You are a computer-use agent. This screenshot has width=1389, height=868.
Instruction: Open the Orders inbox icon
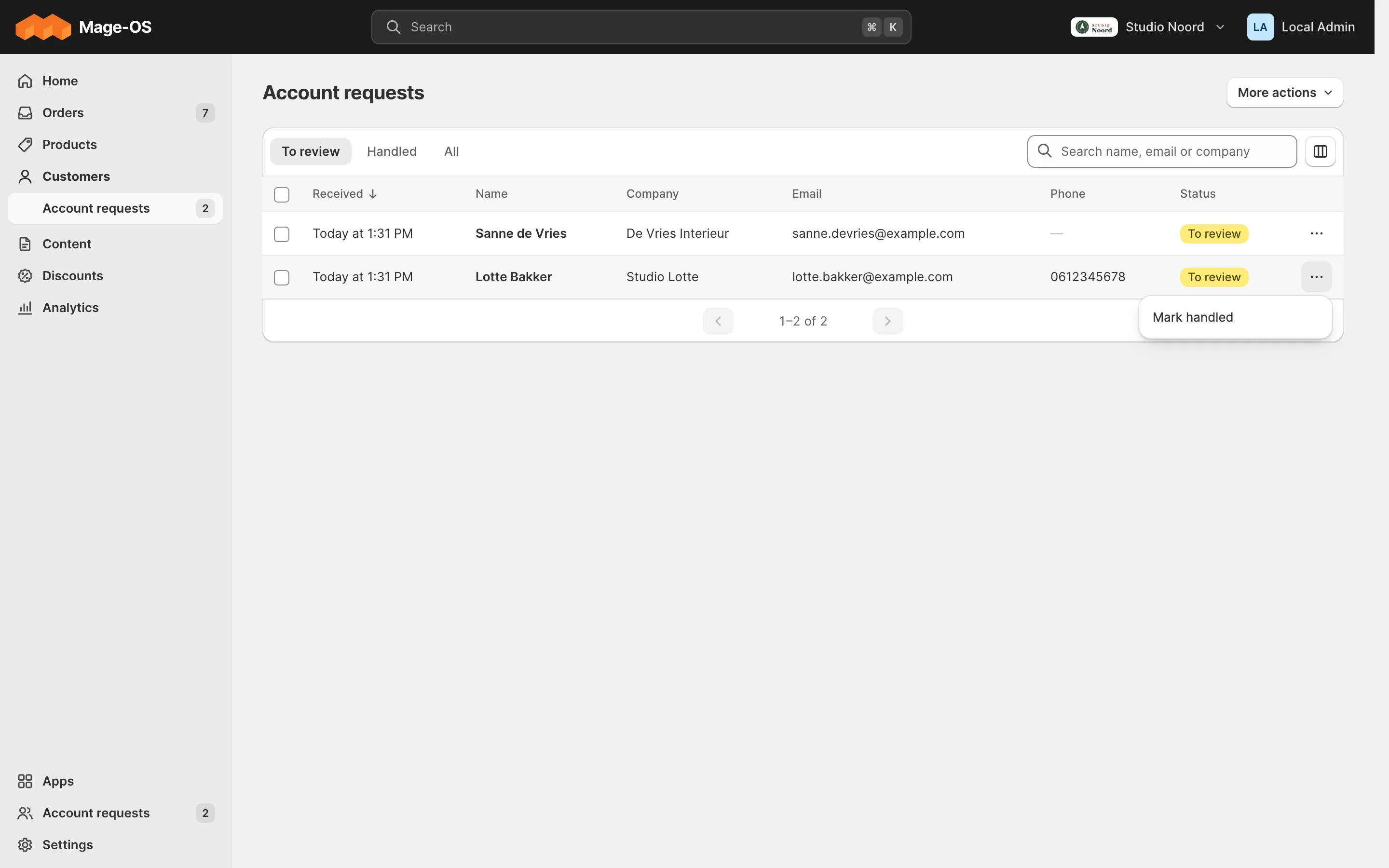click(x=25, y=112)
